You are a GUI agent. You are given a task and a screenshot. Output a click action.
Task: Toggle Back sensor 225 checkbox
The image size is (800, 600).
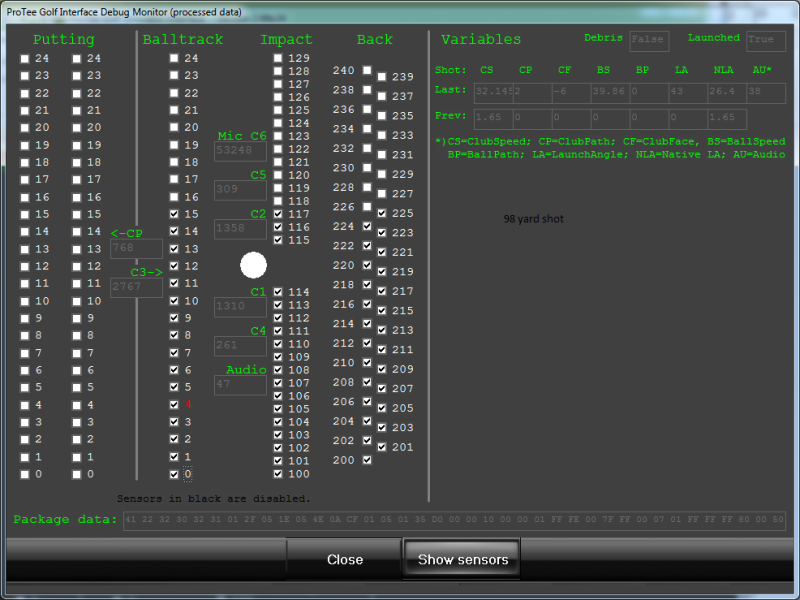382,214
